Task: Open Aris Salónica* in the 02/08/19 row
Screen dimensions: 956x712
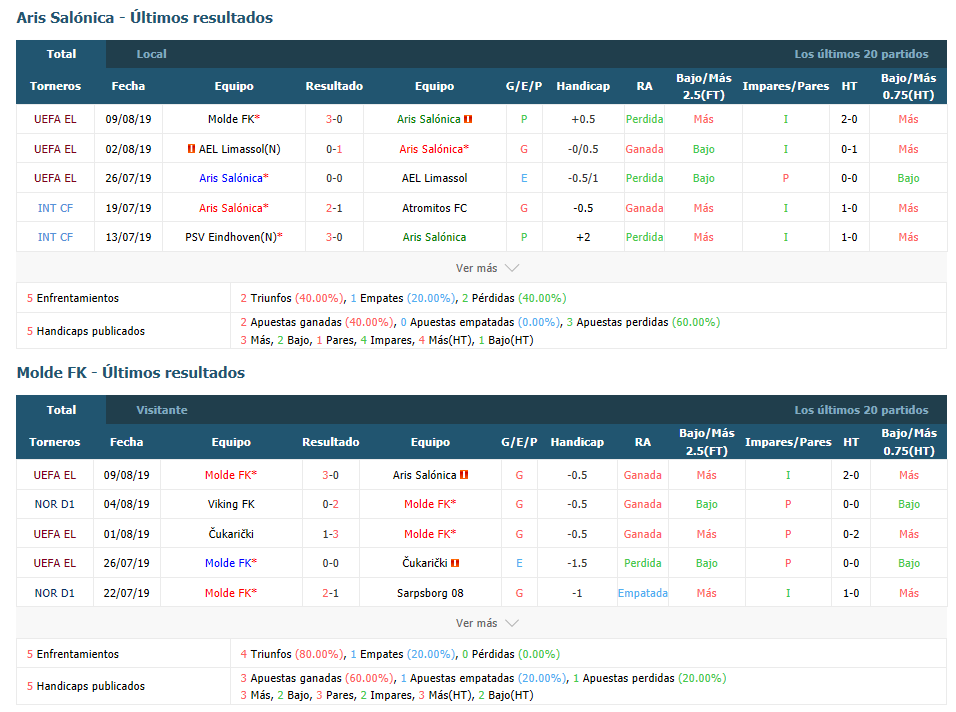Action: pos(434,149)
